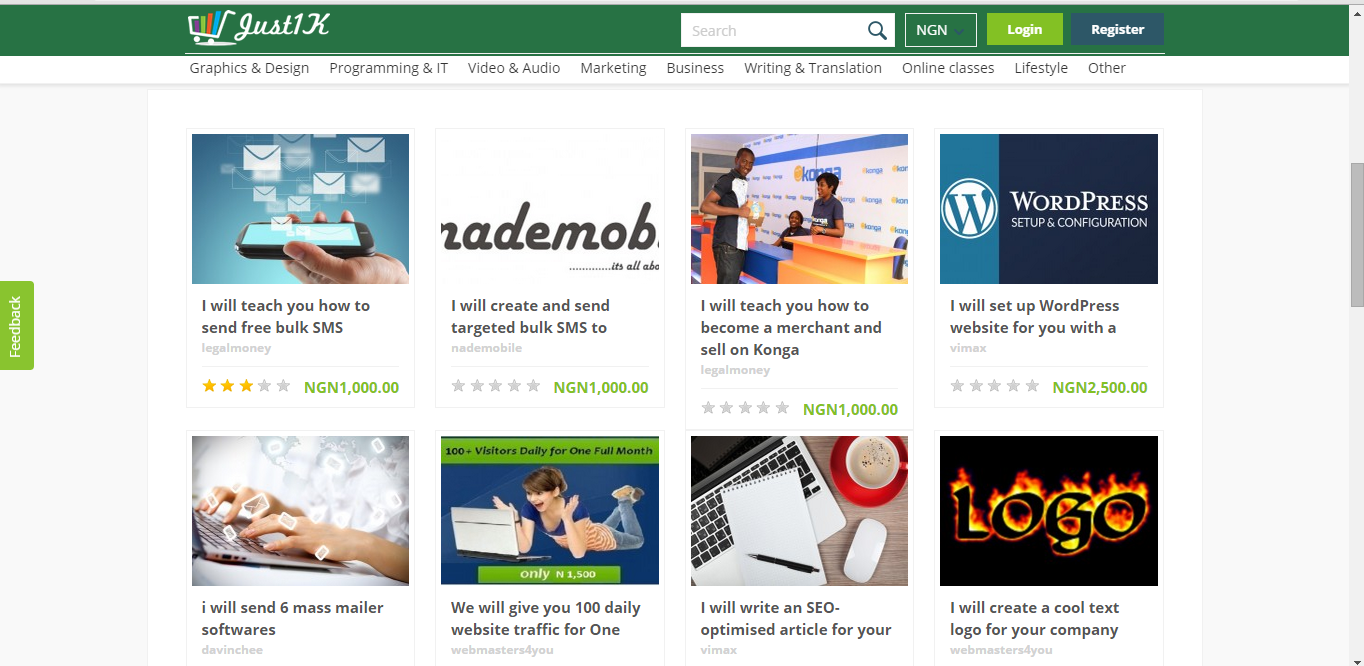Viewport: 1364px width, 666px height.
Task: Click fifth star on nademobile gig rating
Action: tap(533, 386)
